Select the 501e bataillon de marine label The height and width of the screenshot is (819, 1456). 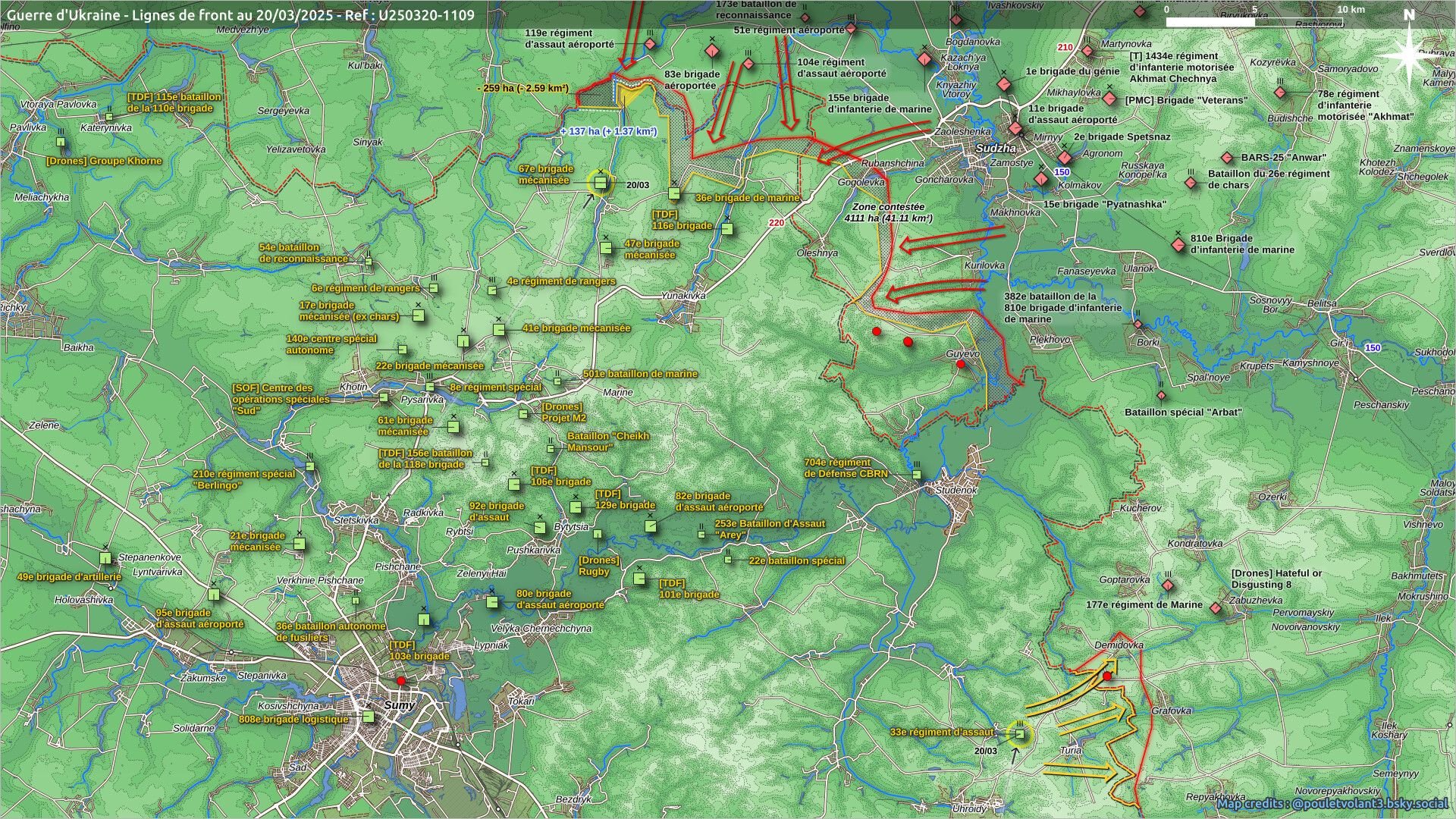tap(640, 374)
